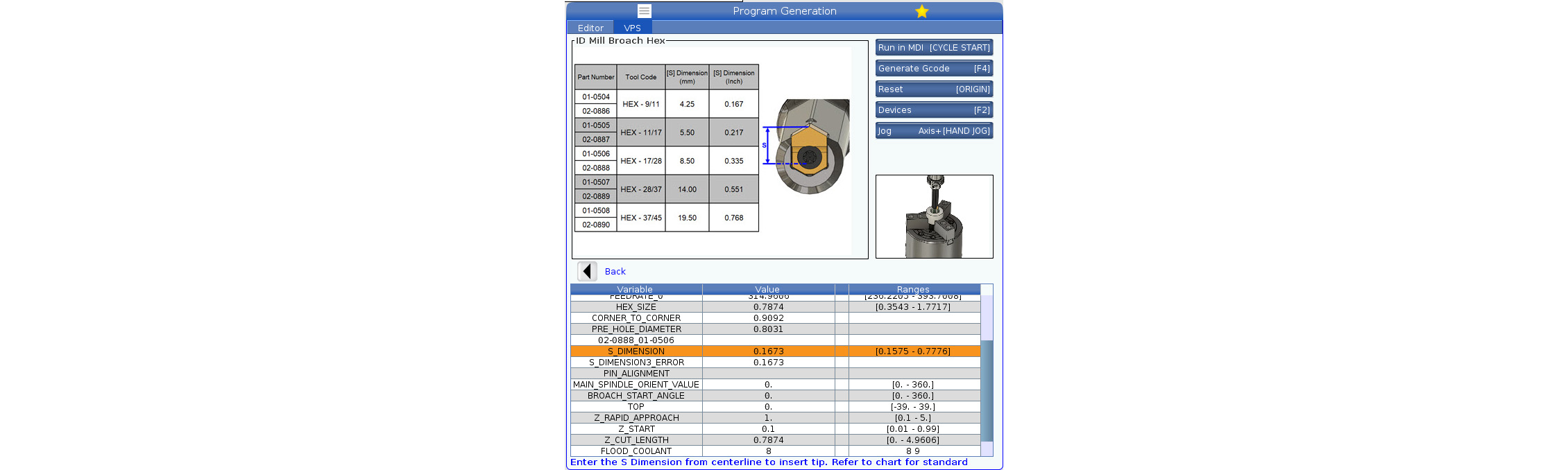Screen dimensions: 1568x470
Task: Click the Ranges column header
Action: coord(914,289)
